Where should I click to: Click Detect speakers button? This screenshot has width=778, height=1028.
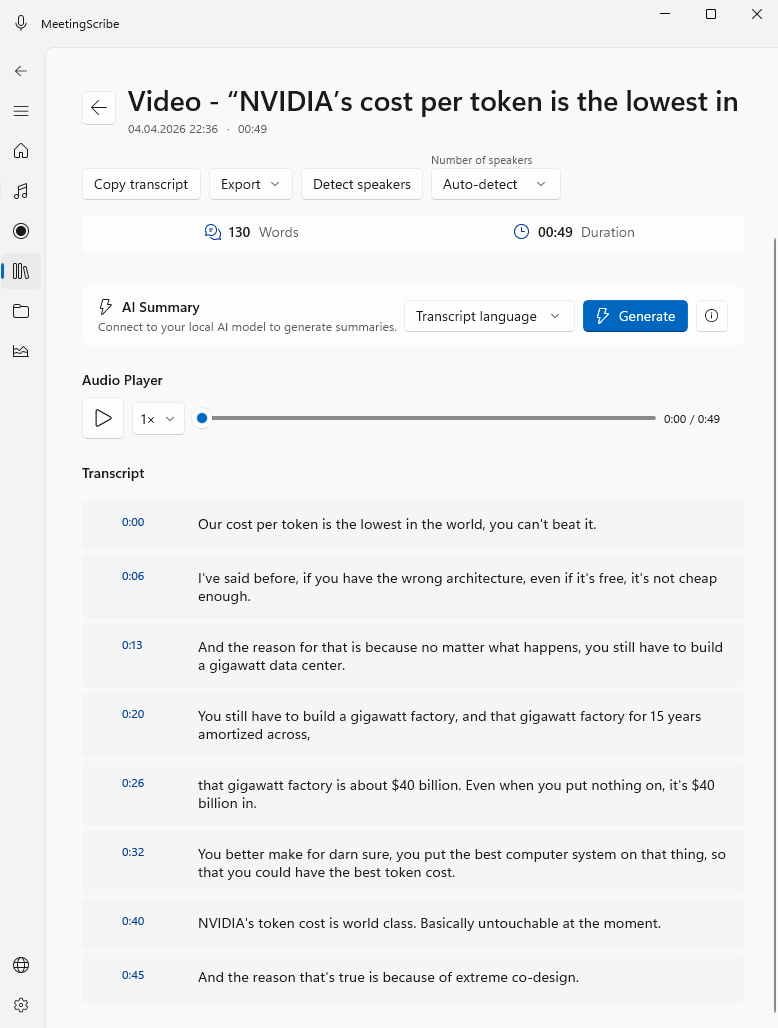coord(362,184)
